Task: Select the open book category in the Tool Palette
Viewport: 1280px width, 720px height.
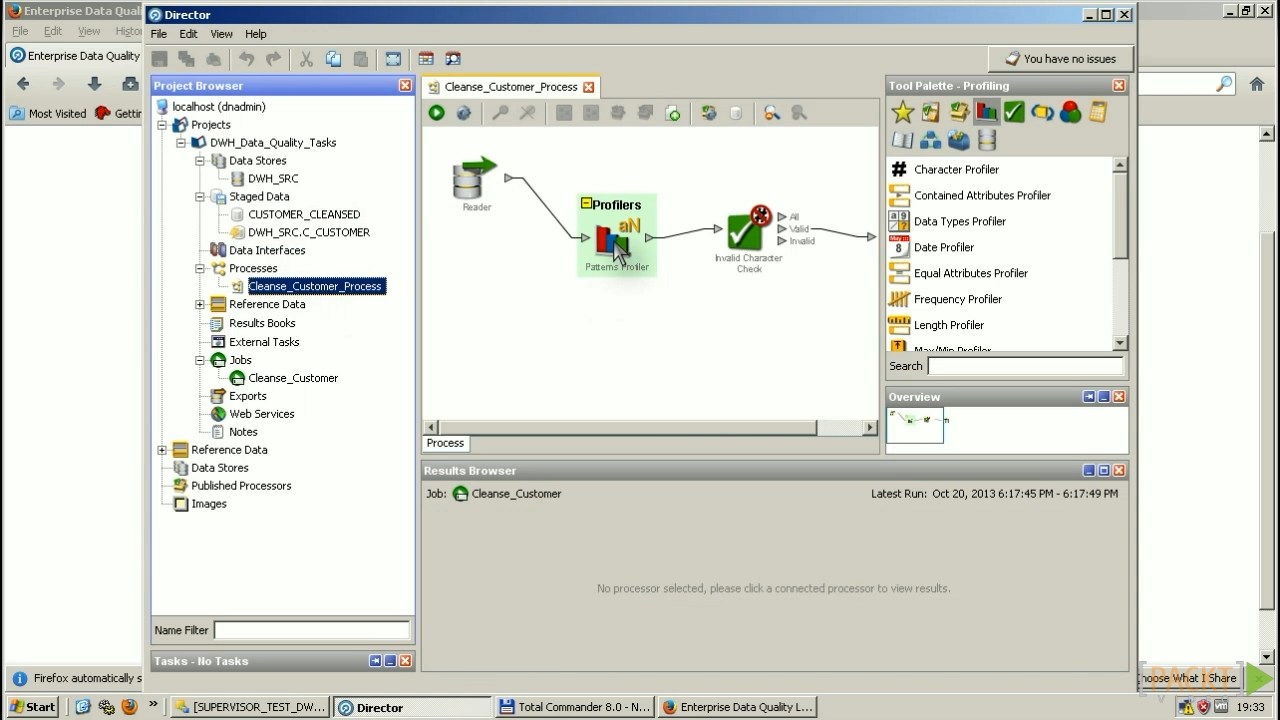Action: (x=902, y=140)
